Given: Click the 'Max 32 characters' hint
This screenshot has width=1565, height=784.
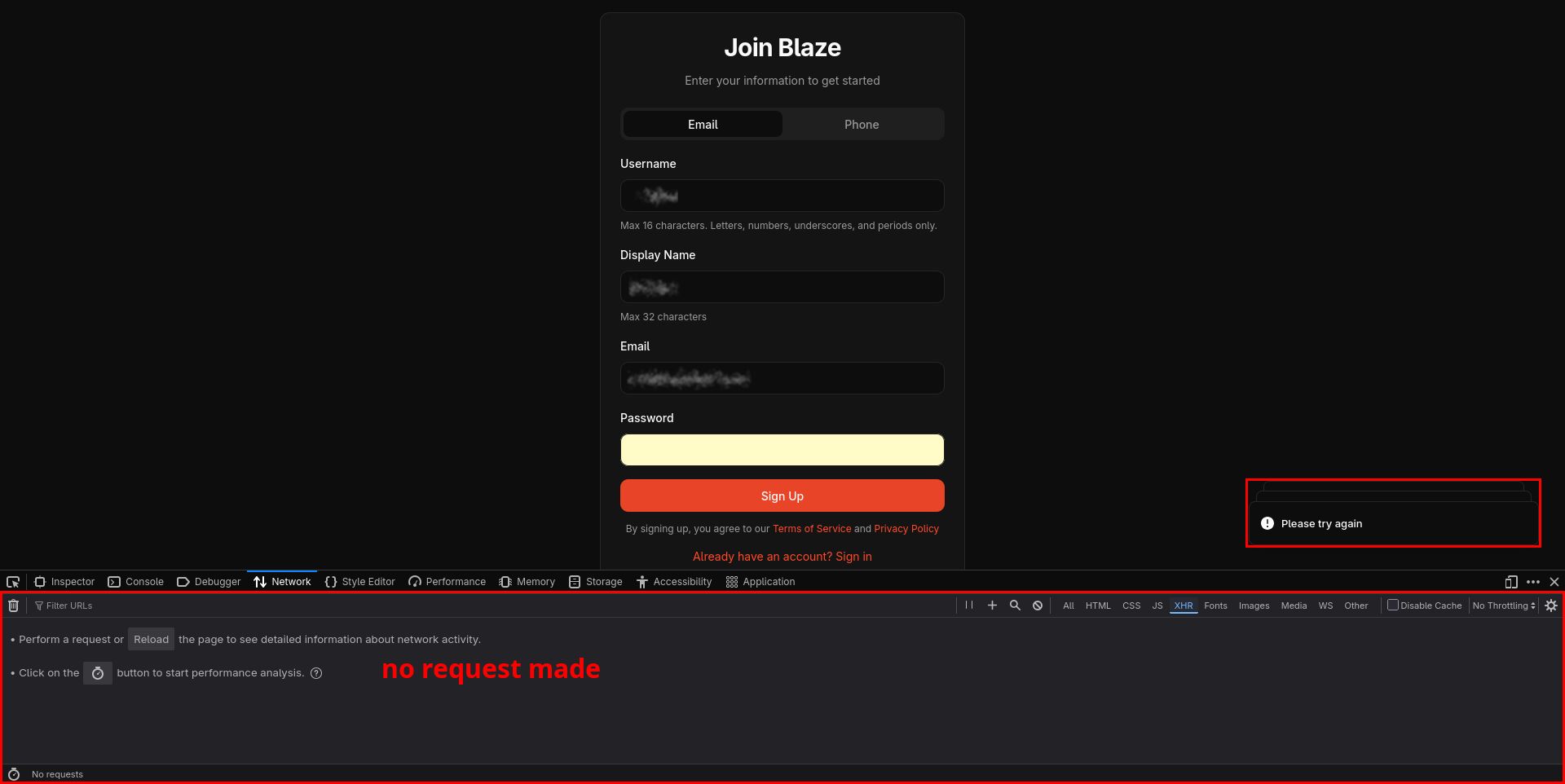Looking at the screenshot, I should click(663, 317).
